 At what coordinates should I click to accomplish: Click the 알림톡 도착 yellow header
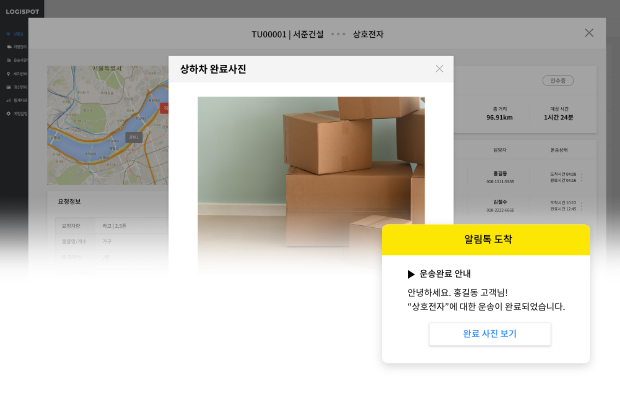(x=485, y=239)
